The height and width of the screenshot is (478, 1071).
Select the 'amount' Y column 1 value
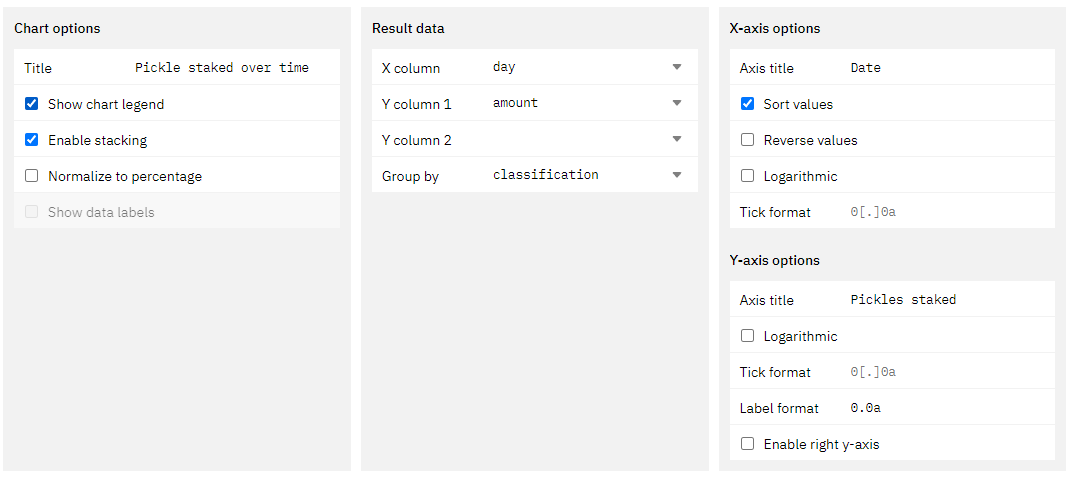click(516, 103)
